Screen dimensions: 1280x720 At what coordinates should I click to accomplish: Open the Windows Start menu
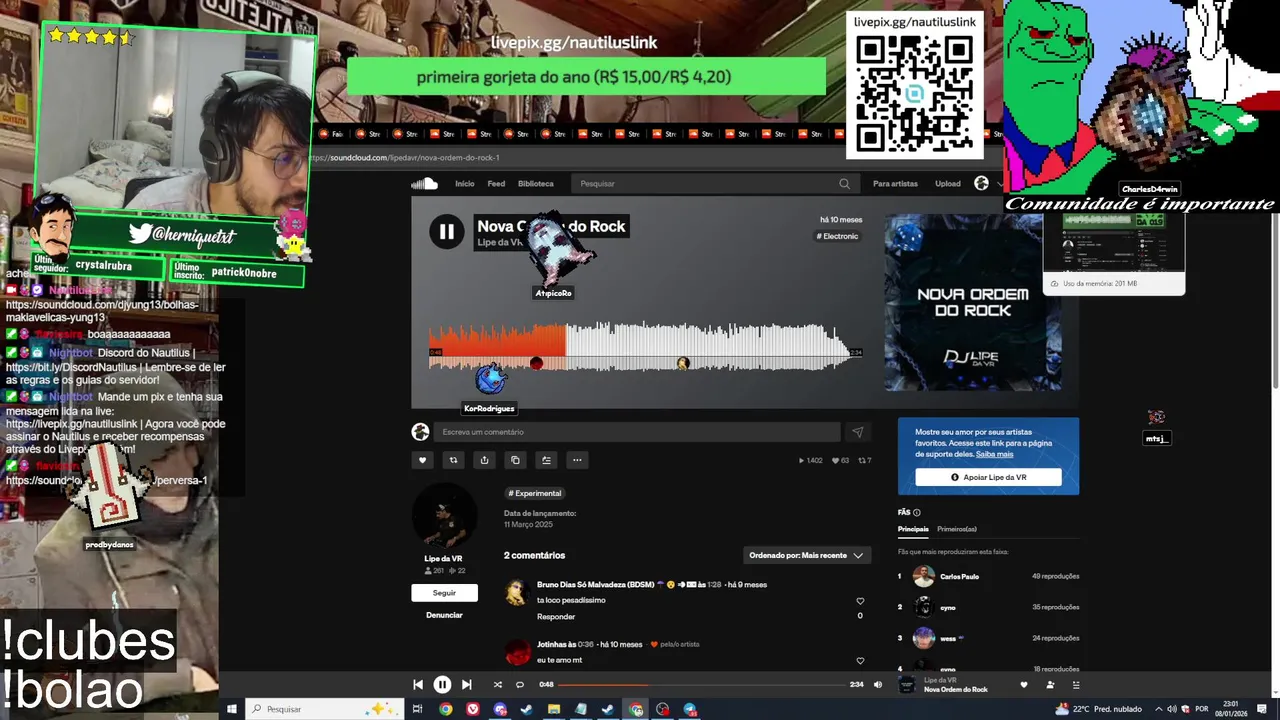click(231, 709)
